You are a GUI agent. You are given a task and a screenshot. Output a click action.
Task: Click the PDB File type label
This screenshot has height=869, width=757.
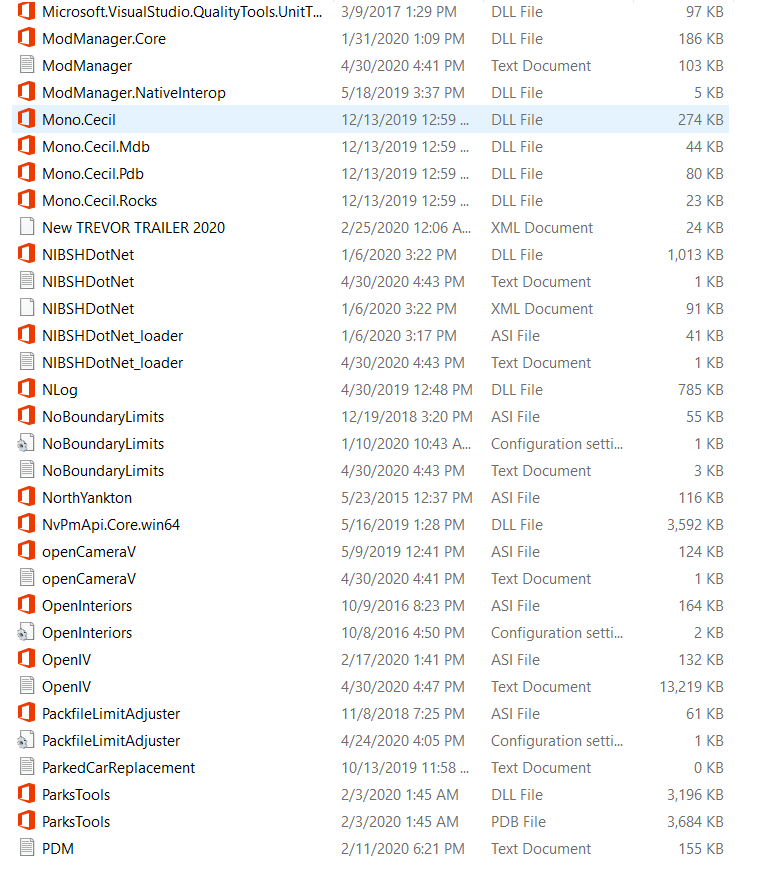point(518,821)
